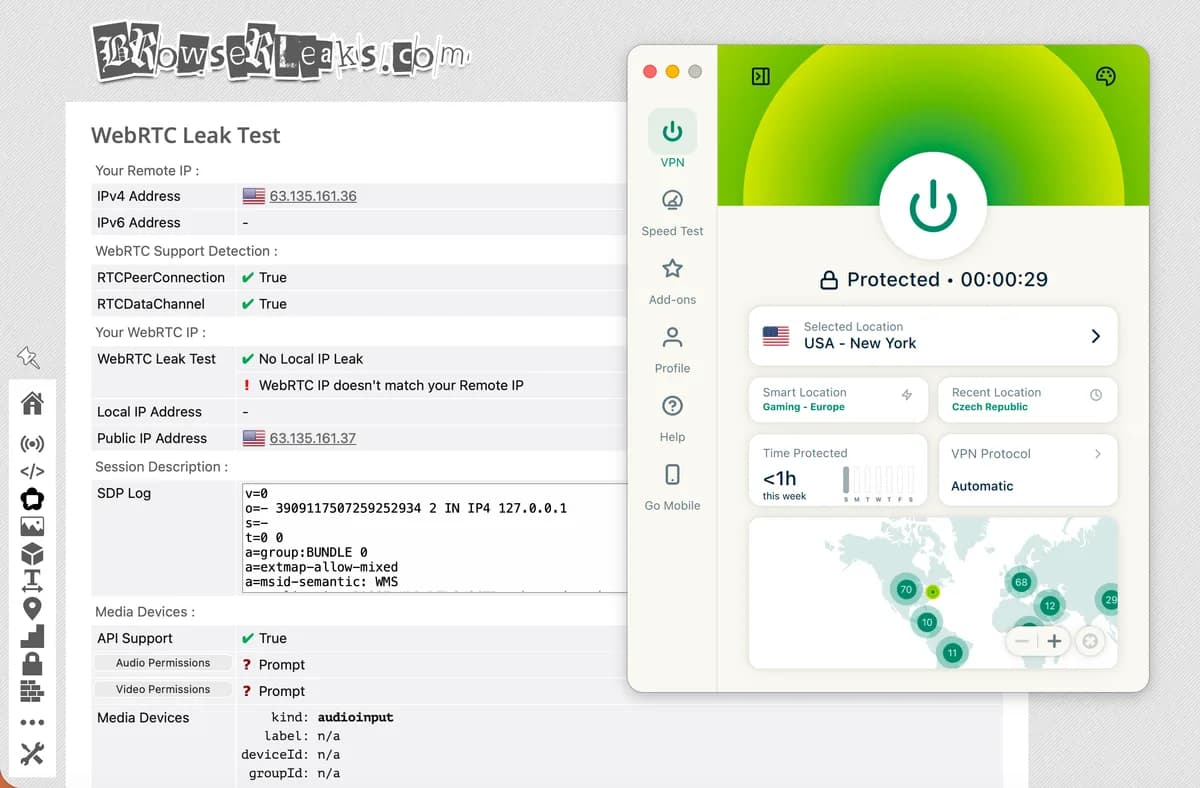Select "WebRTC IP doesn't match your Remote IP"
This screenshot has width=1200, height=788.
pyautogui.click(x=391, y=385)
